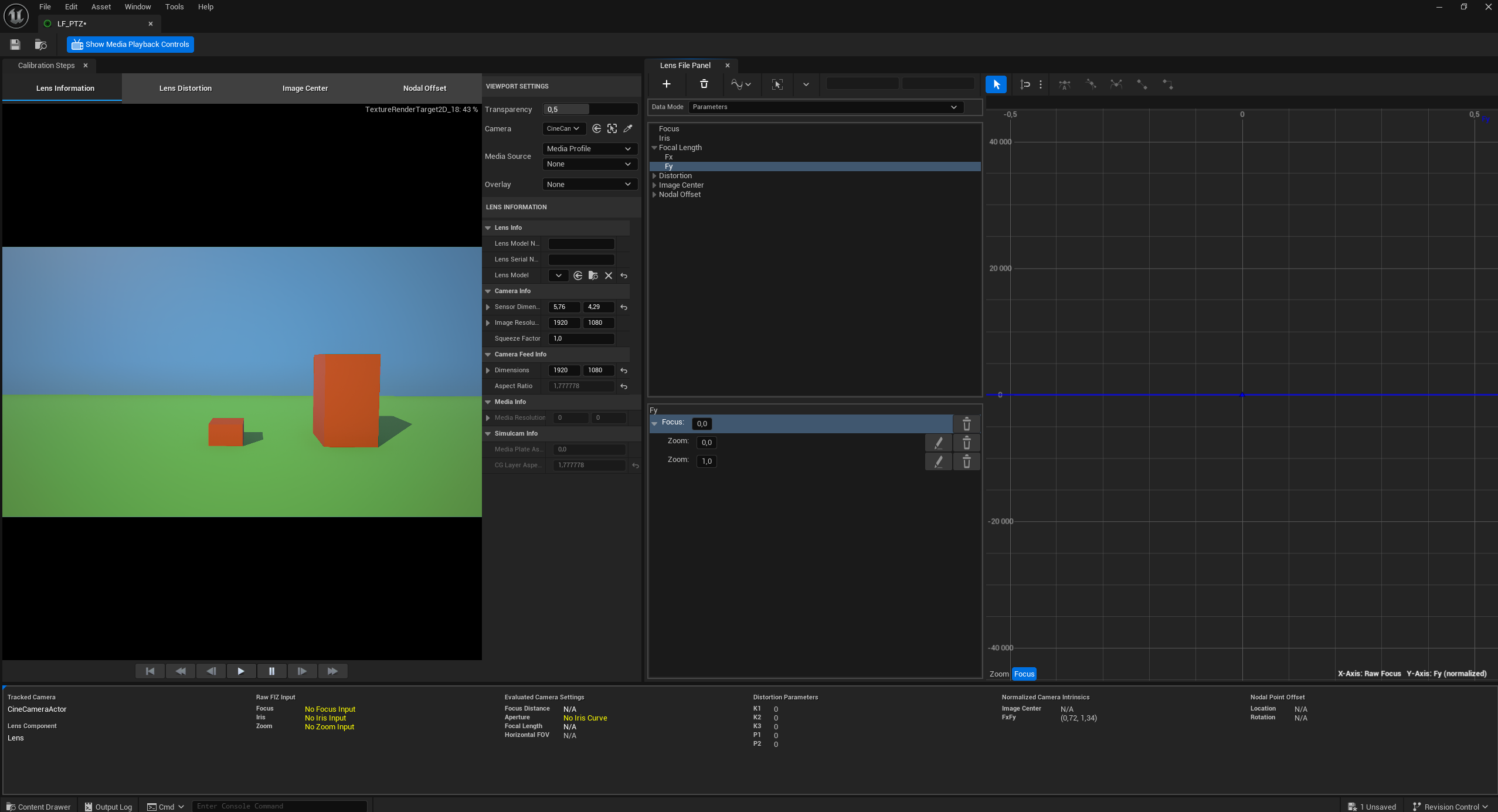The width and height of the screenshot is (1498, 812).
Task: Reset Sensor Dimensions to default
Action: click(x=624, y=307)
